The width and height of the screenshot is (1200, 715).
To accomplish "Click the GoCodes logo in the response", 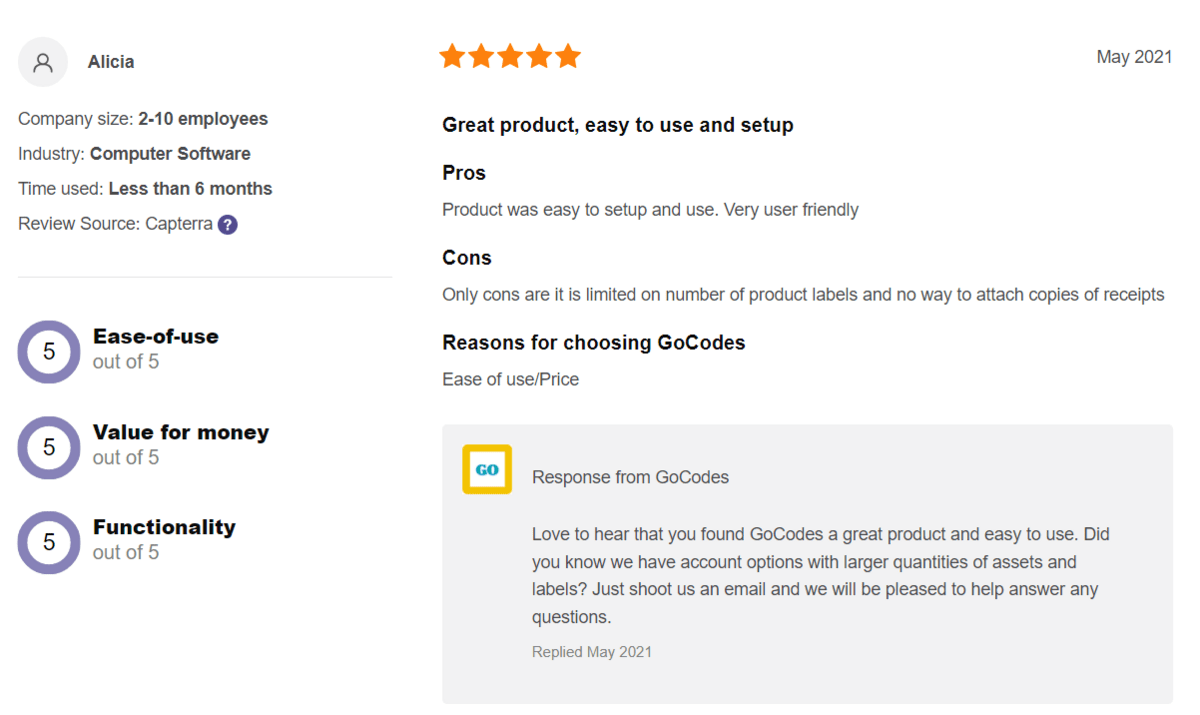I will tap(487, 469).
